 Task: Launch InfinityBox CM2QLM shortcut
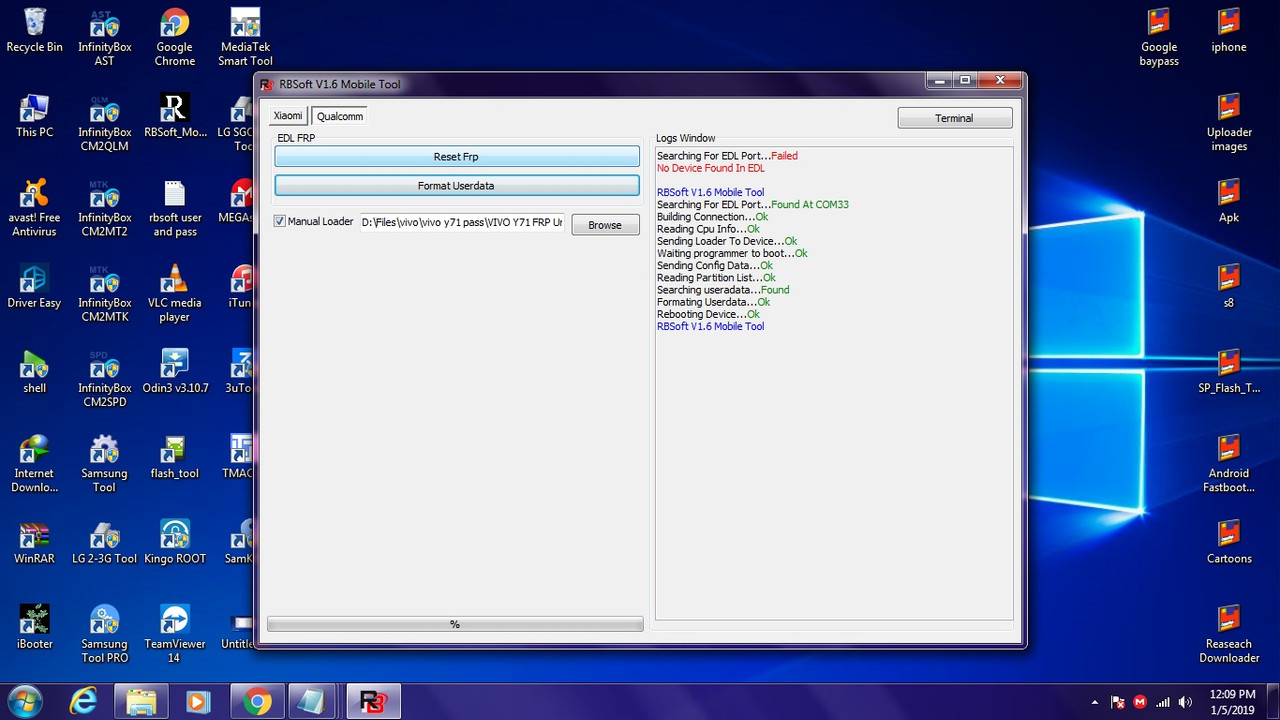pos(104,123)
